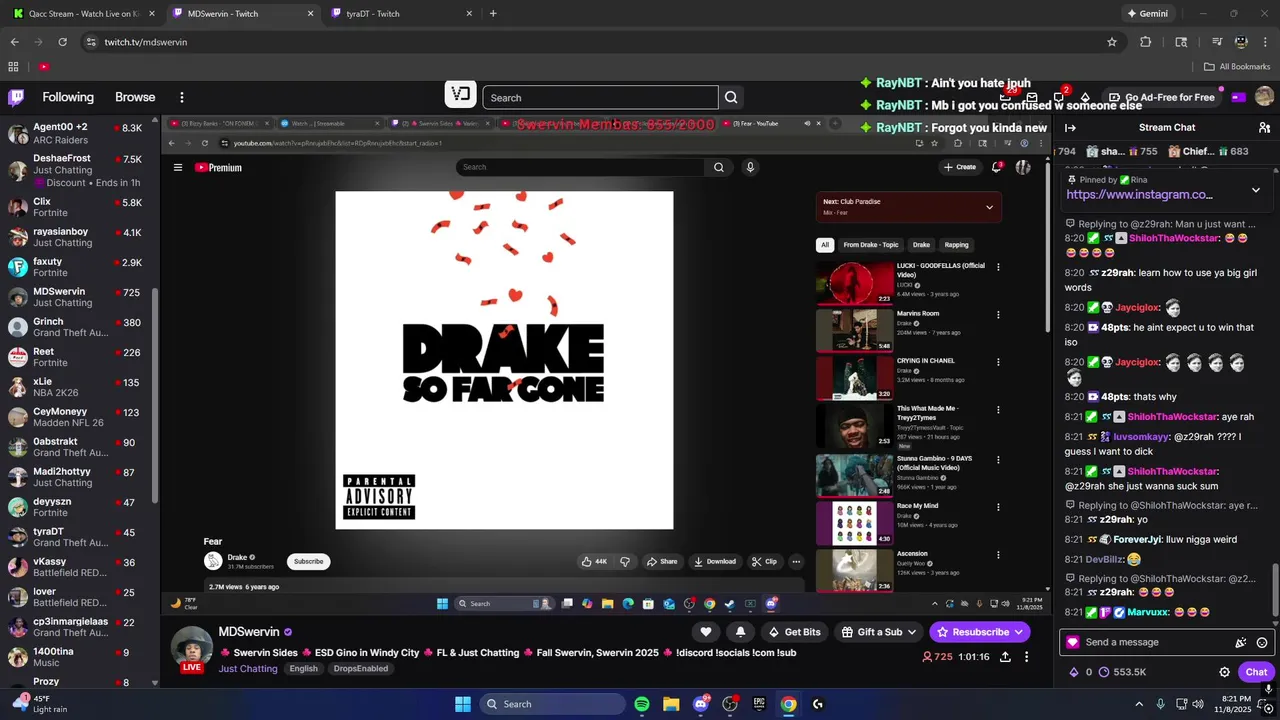Click the Twitch logo home icon

point(16,97)
